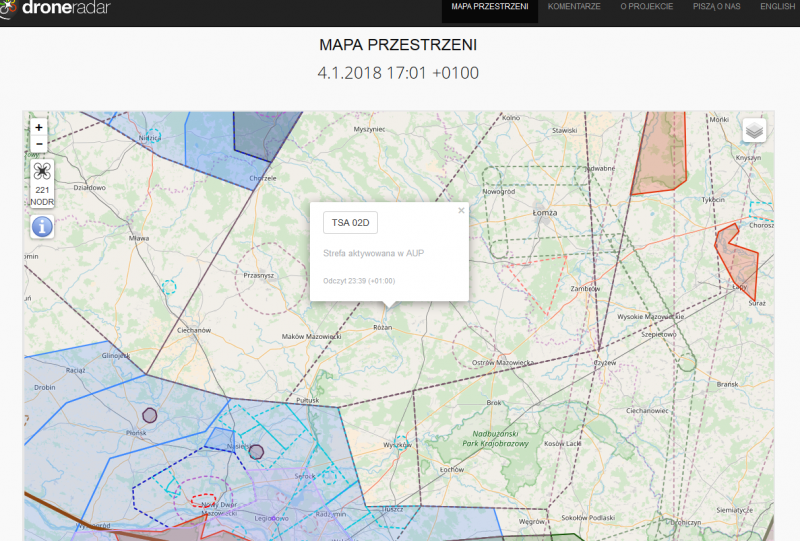Open the map layers control
Viewport: 800px width, 541px height.
click(x=754, y=130)
